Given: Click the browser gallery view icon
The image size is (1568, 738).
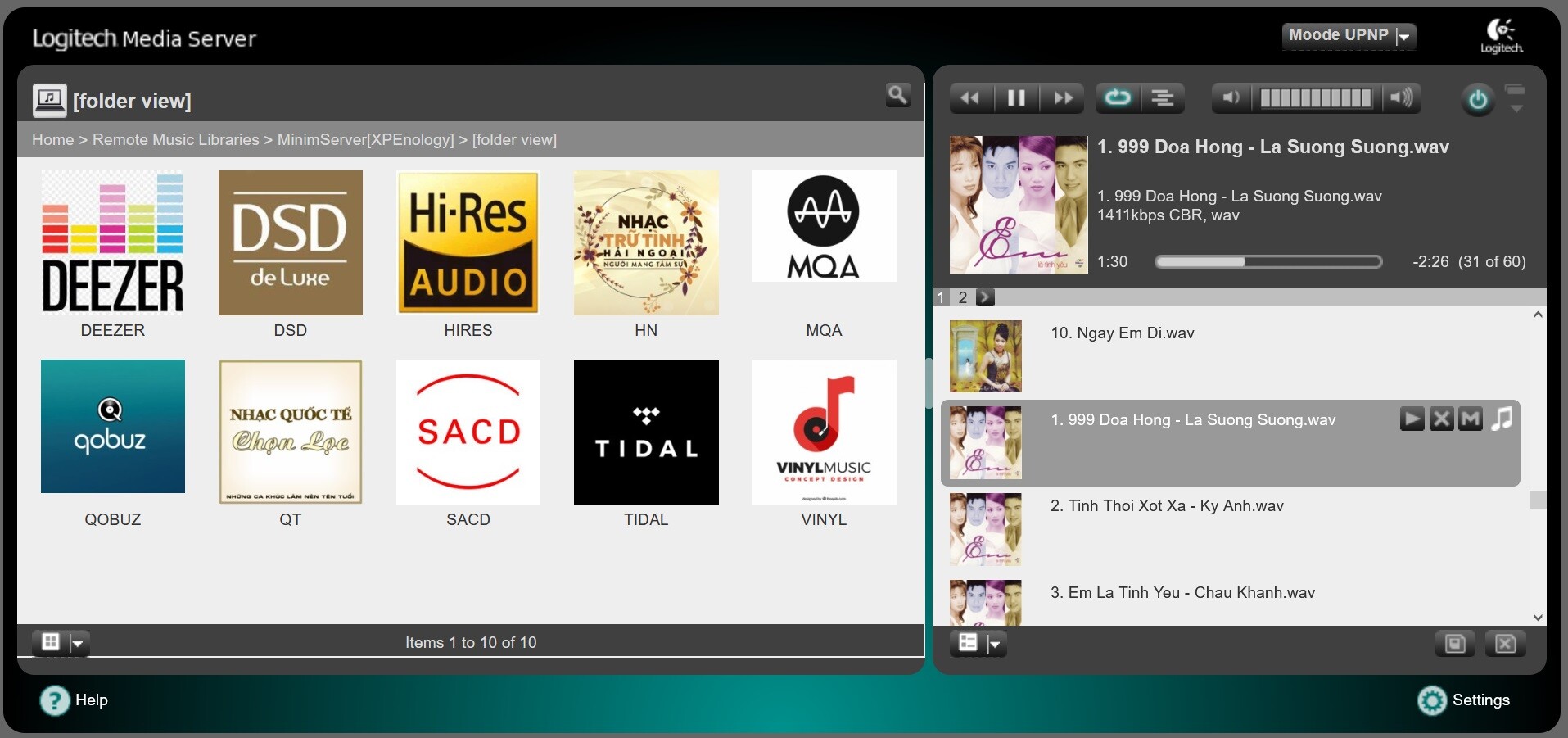Looking at the screenshot, I should [50, 642].
